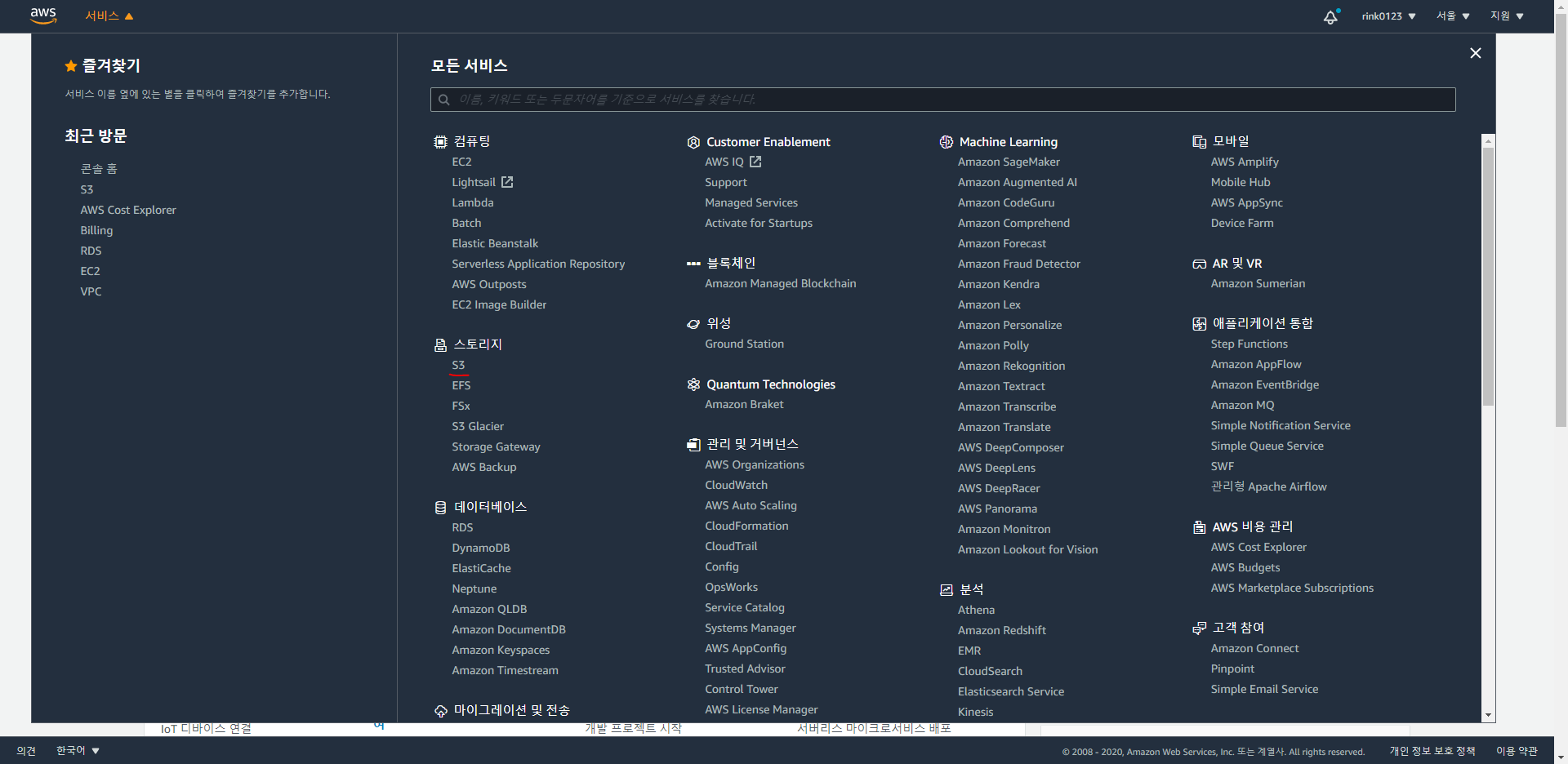Close the services panel with X

pyautogui.click(x=1475, y=53)
